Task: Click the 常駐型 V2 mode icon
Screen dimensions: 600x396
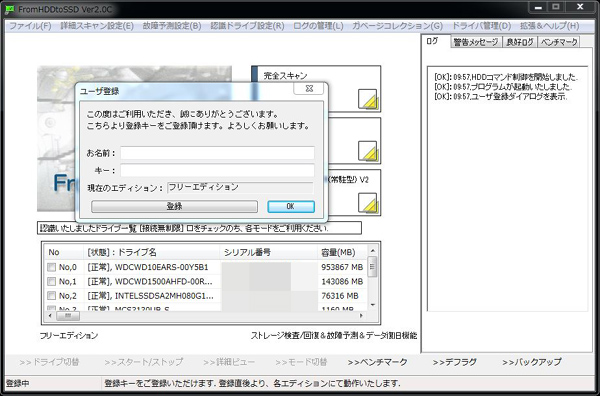Action: click(368, 203)
